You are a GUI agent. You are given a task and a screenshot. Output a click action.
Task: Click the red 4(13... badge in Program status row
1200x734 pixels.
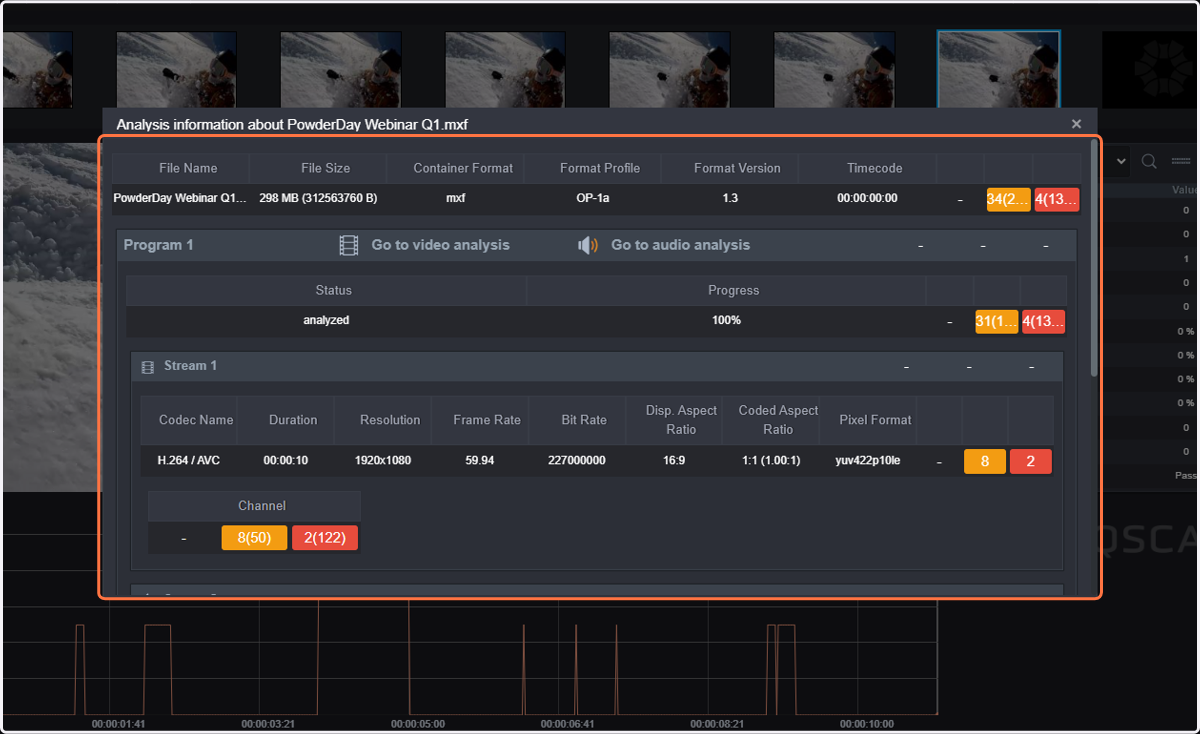point(1043,322)
